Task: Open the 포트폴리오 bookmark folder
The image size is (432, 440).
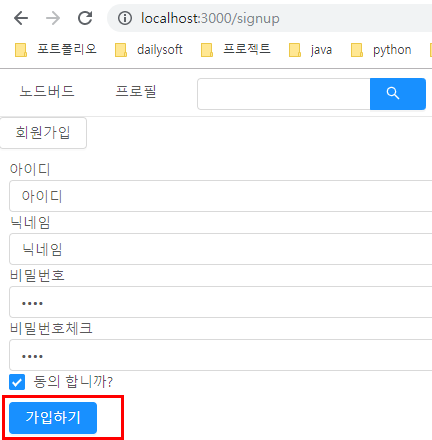Action: pyautogui.click(x=56, y=50)
